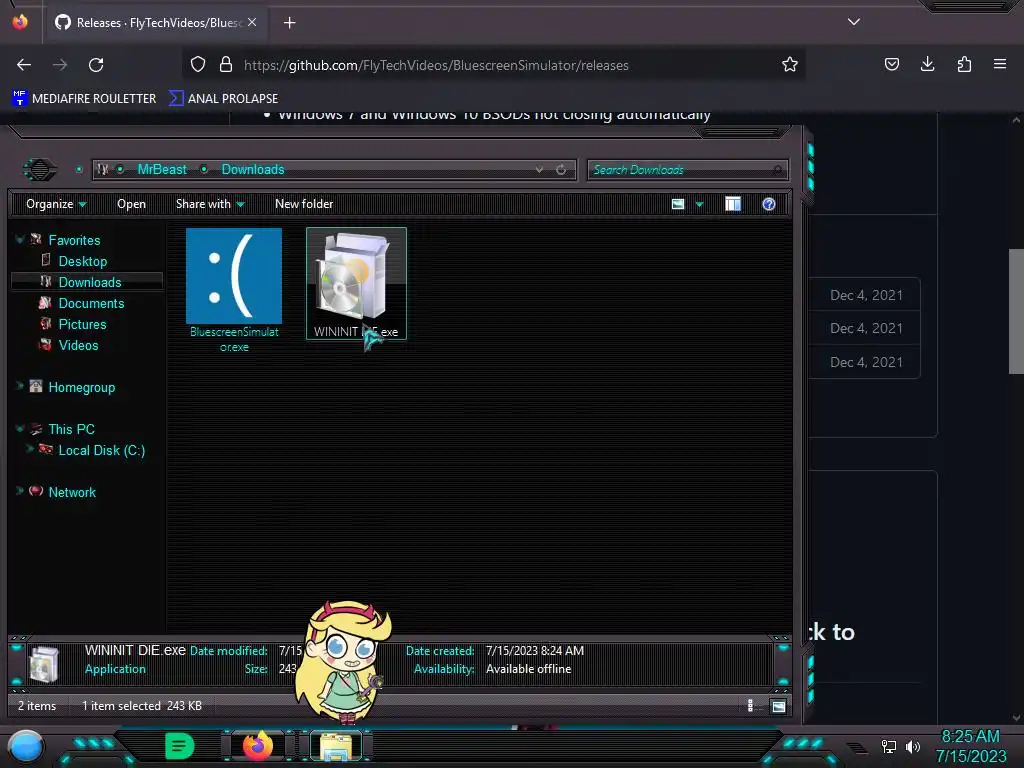Viewport: 1024px width, 768px height.
Task: Open the Firefox hamburger menu
Action: tap(1000, 64)
